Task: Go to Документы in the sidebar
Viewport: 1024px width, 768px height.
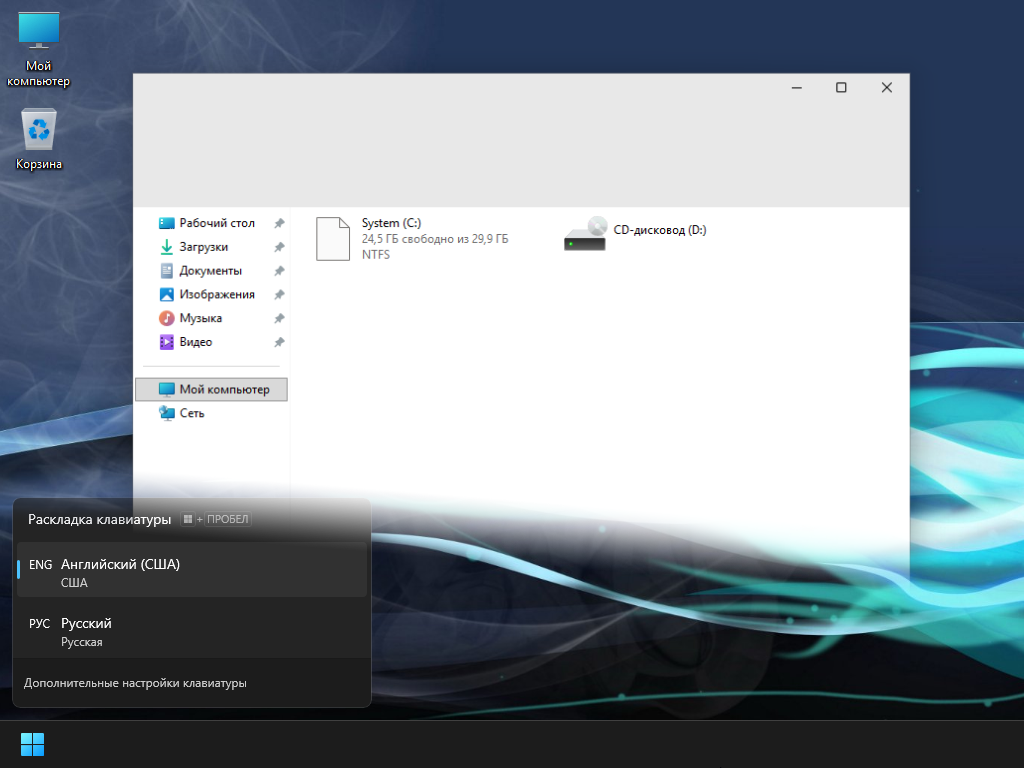Action: tap(211, 270)
